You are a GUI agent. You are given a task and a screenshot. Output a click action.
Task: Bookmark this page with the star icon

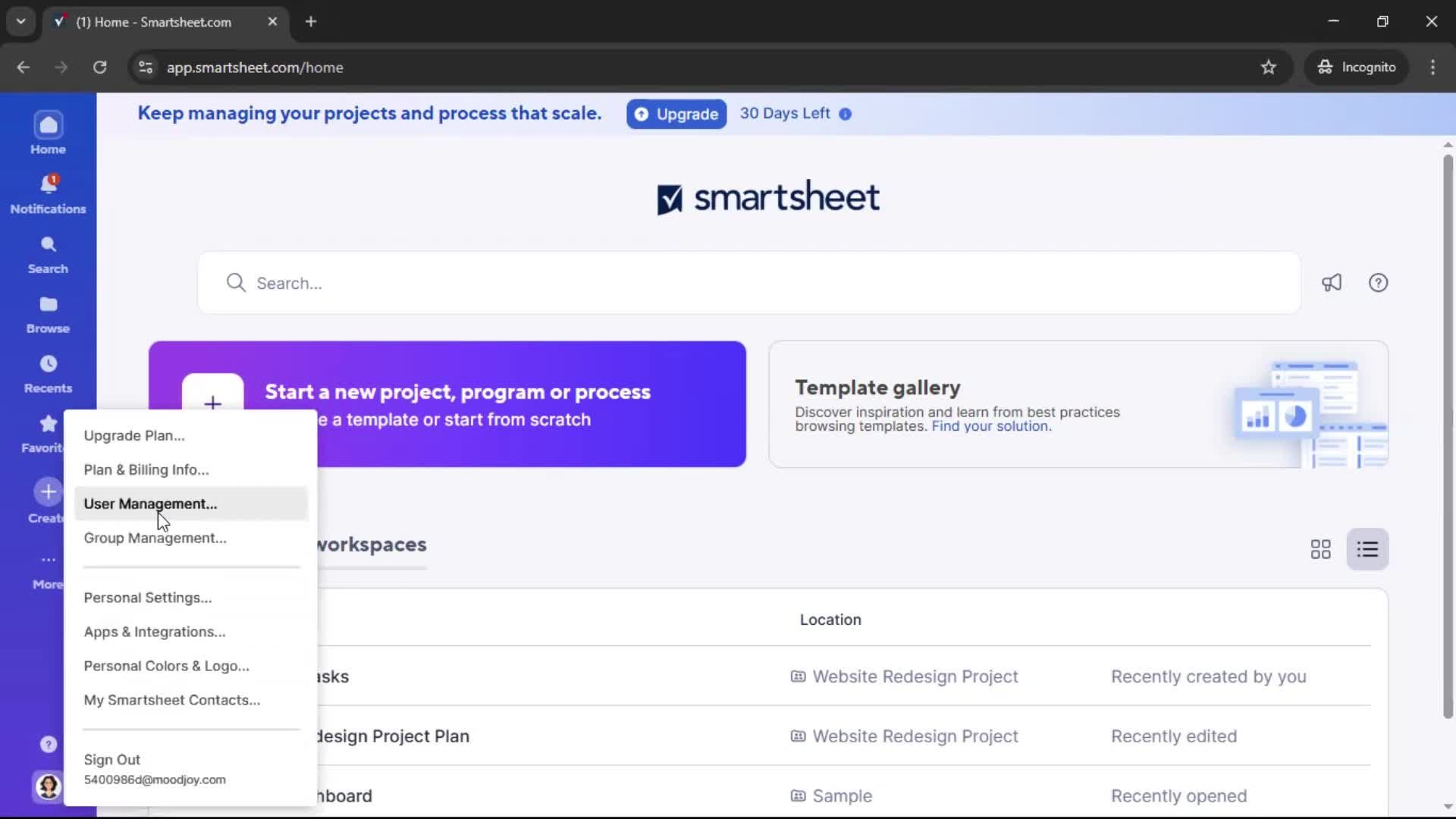point(1268,67)
